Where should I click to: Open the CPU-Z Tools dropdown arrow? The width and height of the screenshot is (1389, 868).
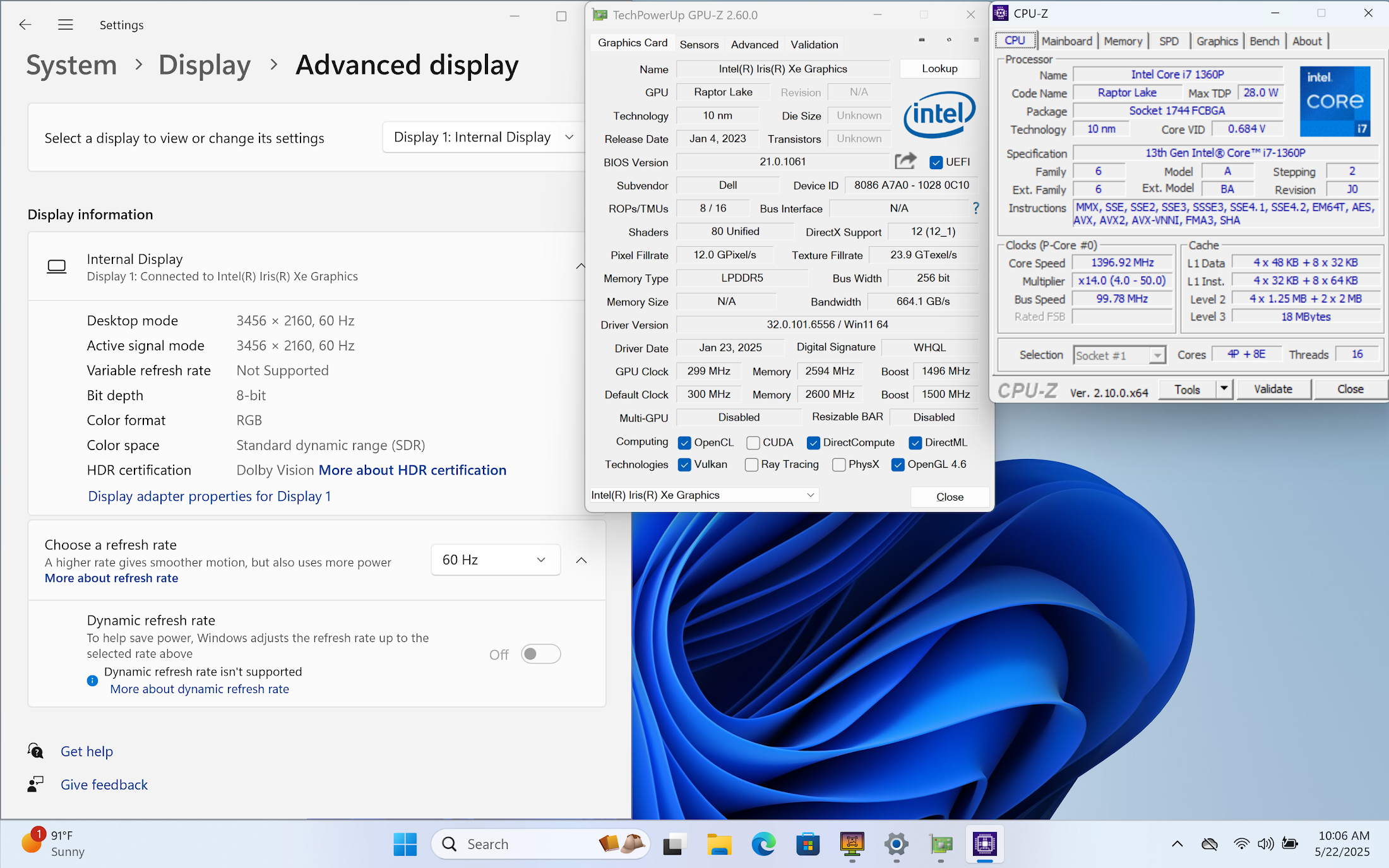(x=1224, y=389)
